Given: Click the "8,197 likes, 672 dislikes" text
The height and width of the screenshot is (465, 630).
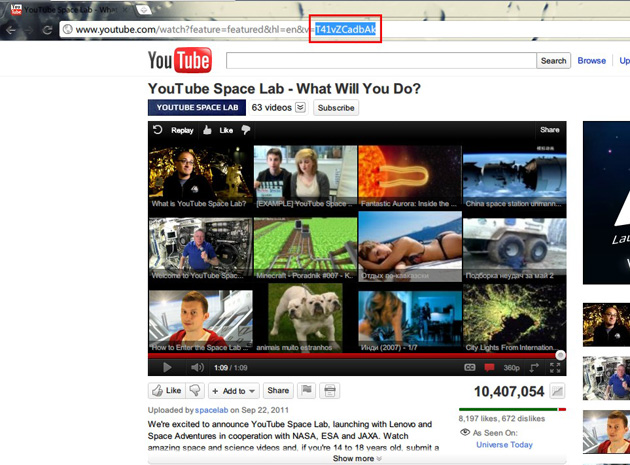Looking at the screenshot, I should click(501, 419).
